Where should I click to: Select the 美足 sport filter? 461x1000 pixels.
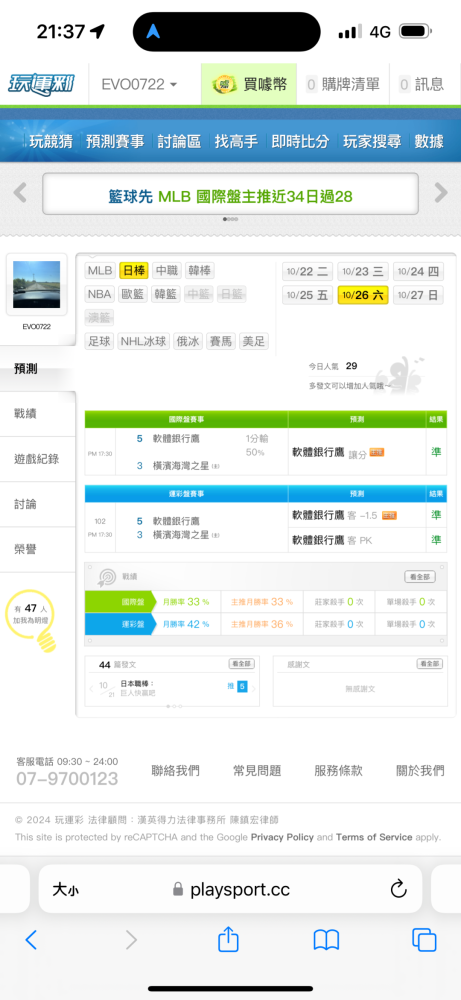pos(254,341)
